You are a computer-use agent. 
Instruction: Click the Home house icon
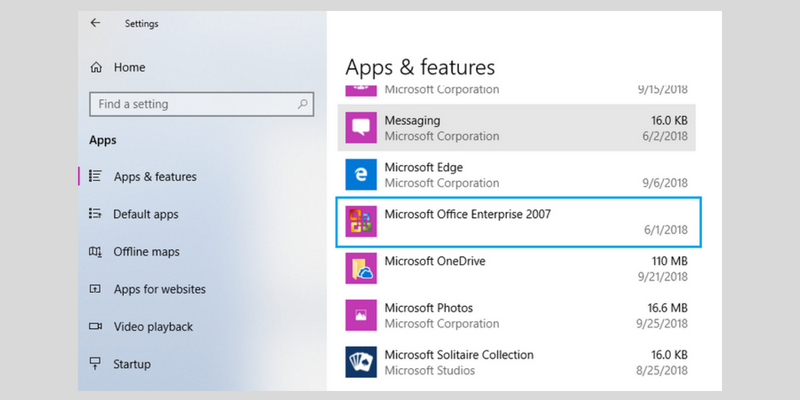click(95, 67)
